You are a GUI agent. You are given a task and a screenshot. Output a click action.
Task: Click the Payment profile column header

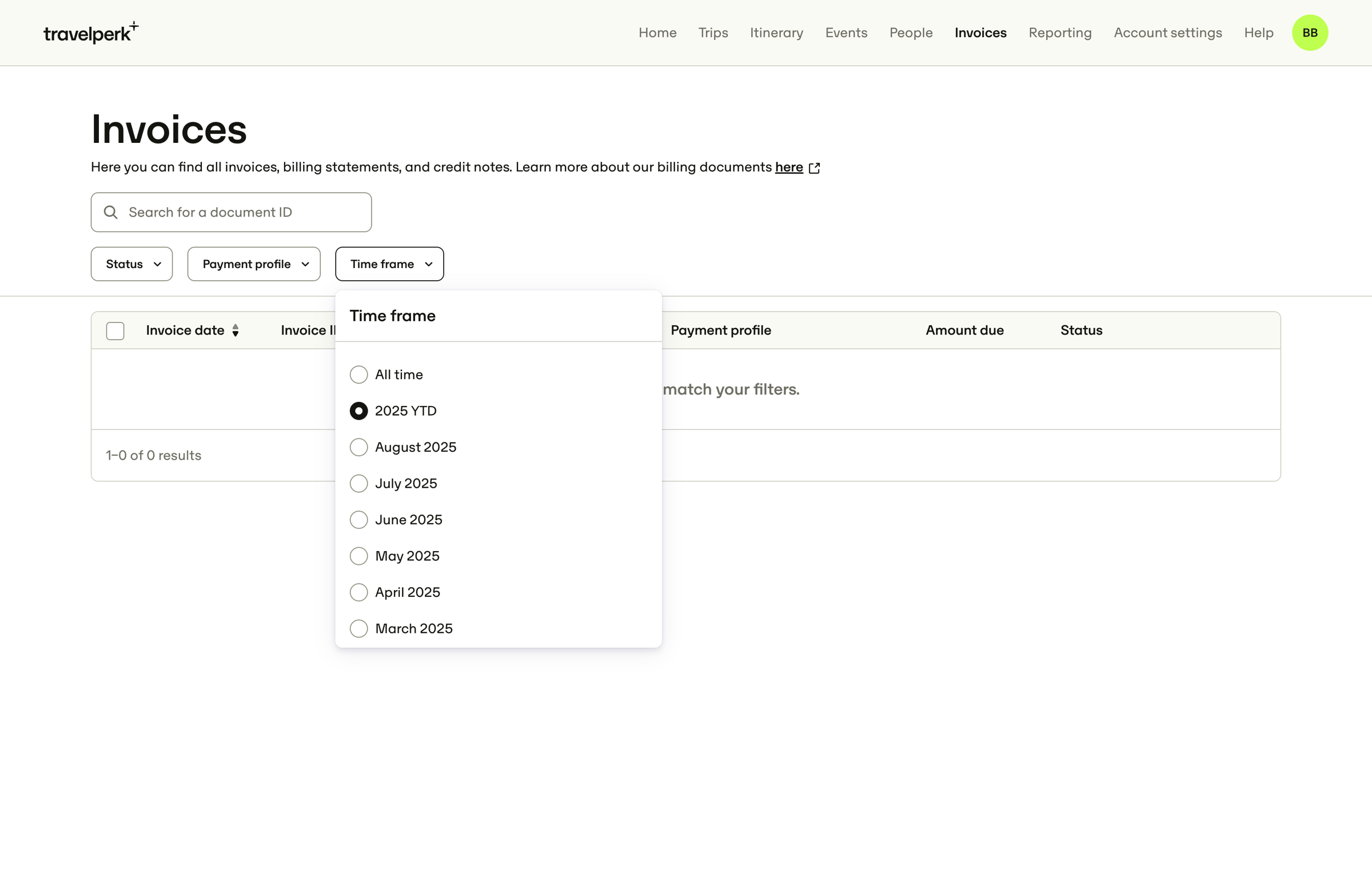720,330
